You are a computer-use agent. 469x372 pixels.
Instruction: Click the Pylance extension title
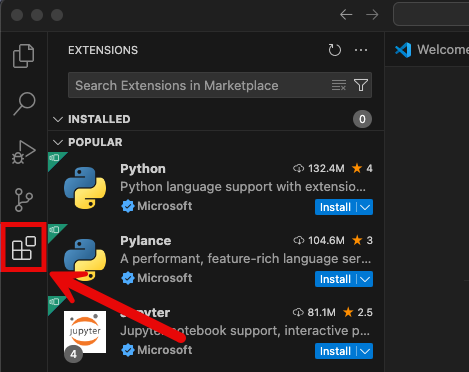pos(146,241)
